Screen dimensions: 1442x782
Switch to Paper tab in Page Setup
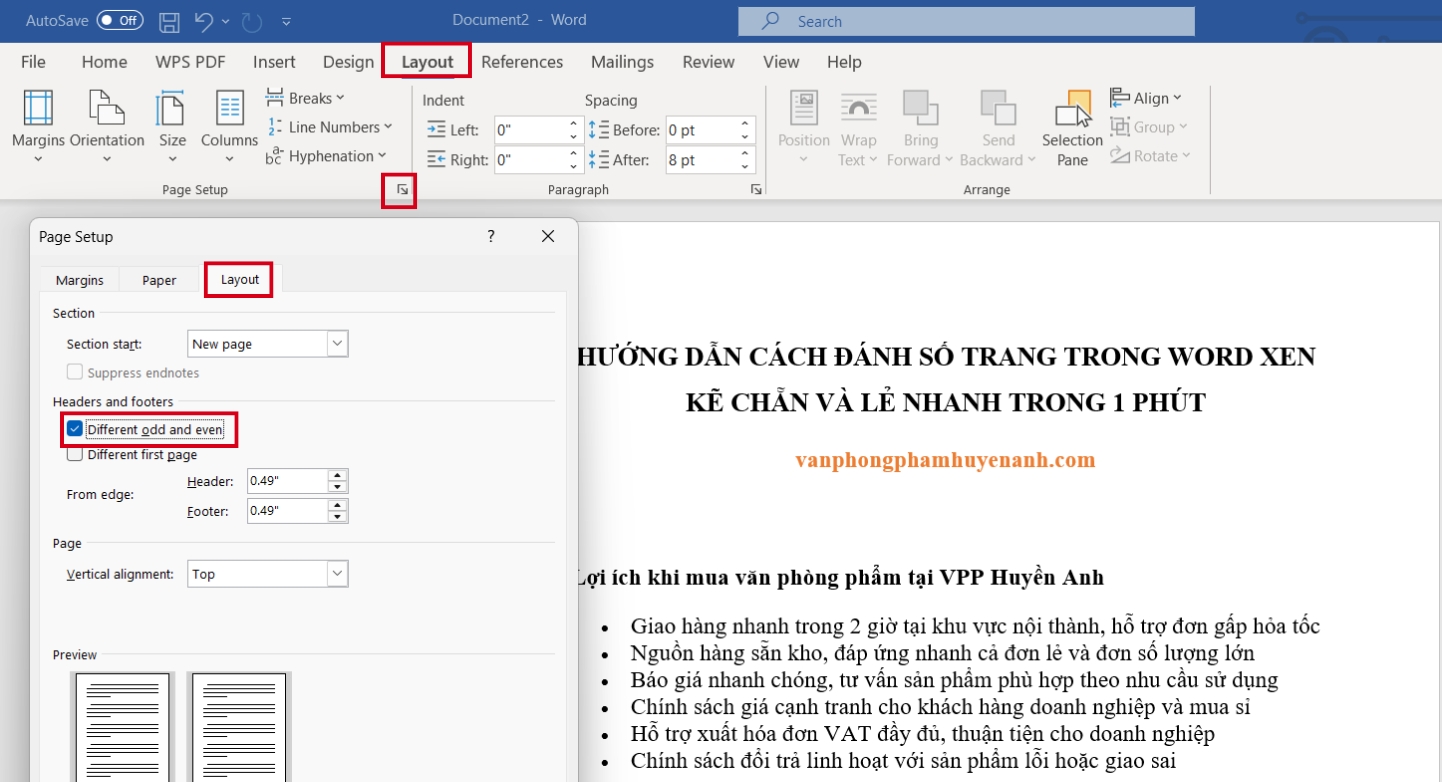pos(159,281)
